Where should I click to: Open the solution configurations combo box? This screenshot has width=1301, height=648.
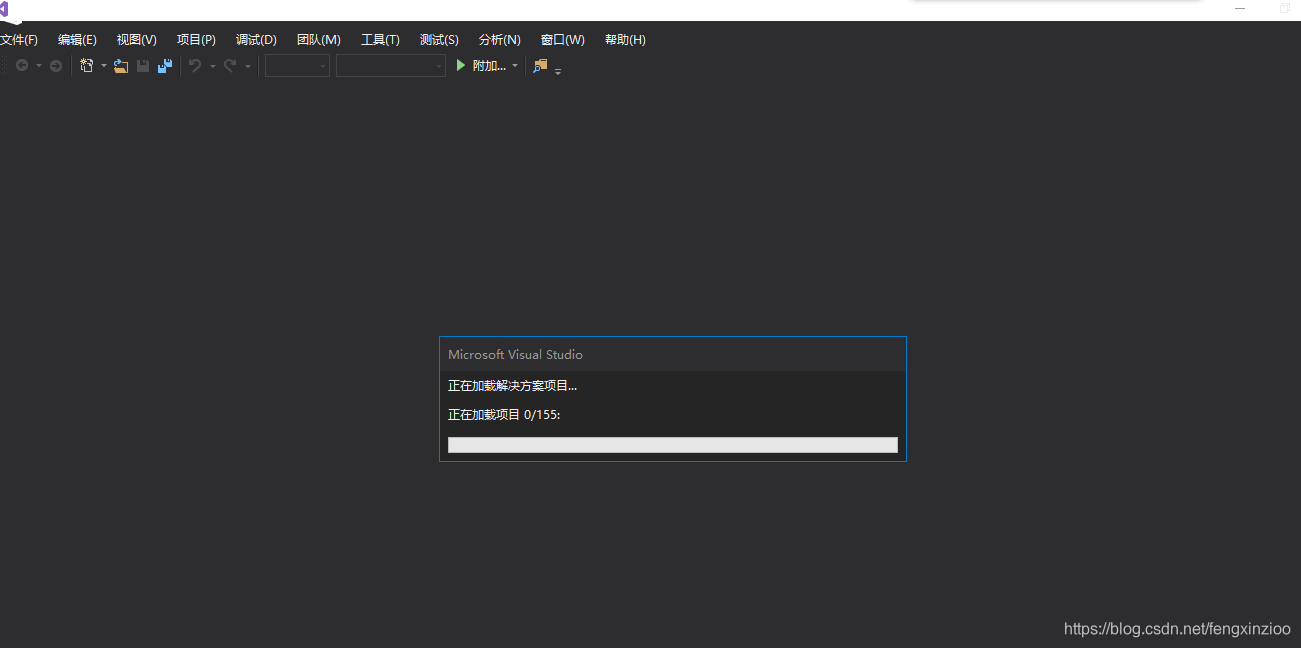click(x=297, y=66)
